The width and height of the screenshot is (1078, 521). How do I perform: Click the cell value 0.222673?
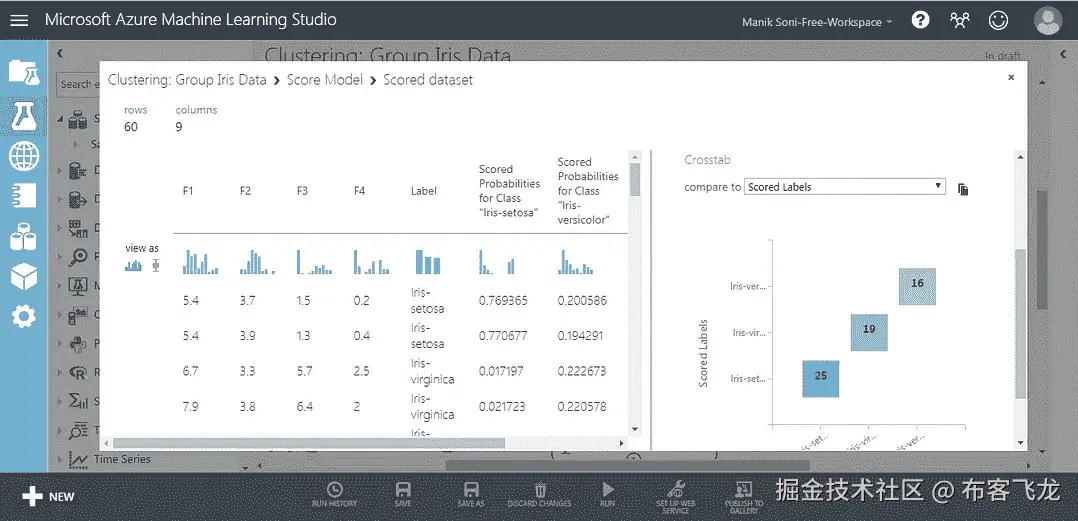point(582,371)
